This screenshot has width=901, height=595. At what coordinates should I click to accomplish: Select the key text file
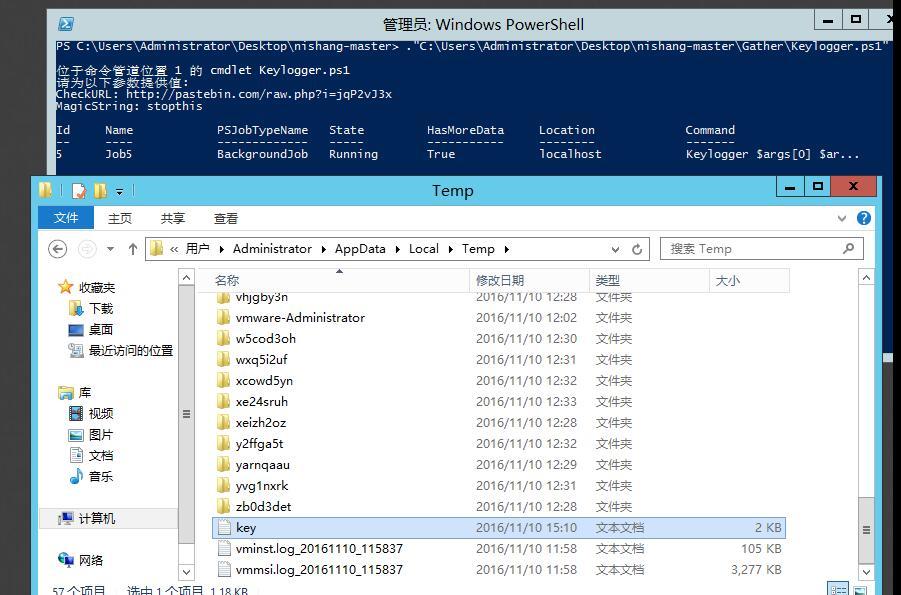point(499,528)
